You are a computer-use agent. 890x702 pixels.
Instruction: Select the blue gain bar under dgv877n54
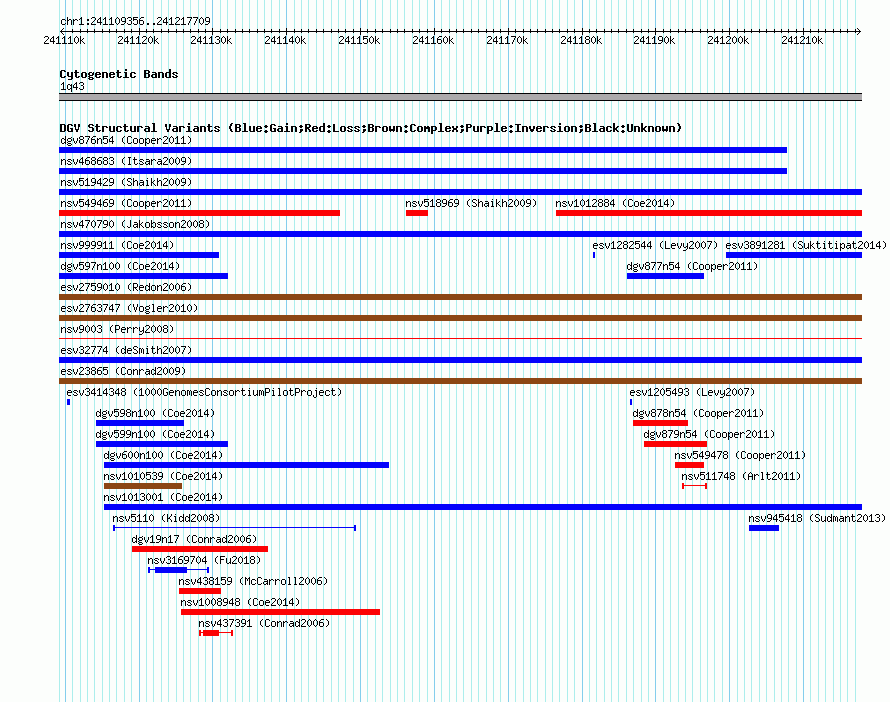click(665, 276)
